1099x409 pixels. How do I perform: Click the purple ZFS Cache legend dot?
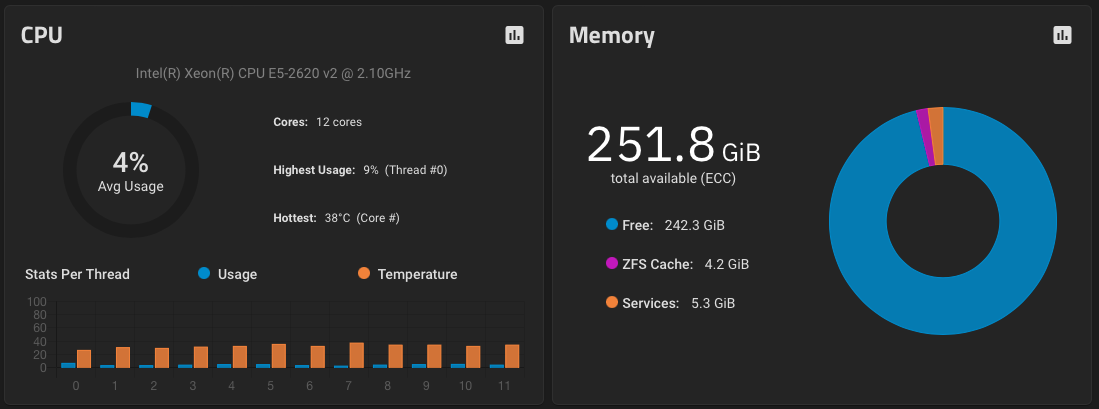tap(612, 263)
